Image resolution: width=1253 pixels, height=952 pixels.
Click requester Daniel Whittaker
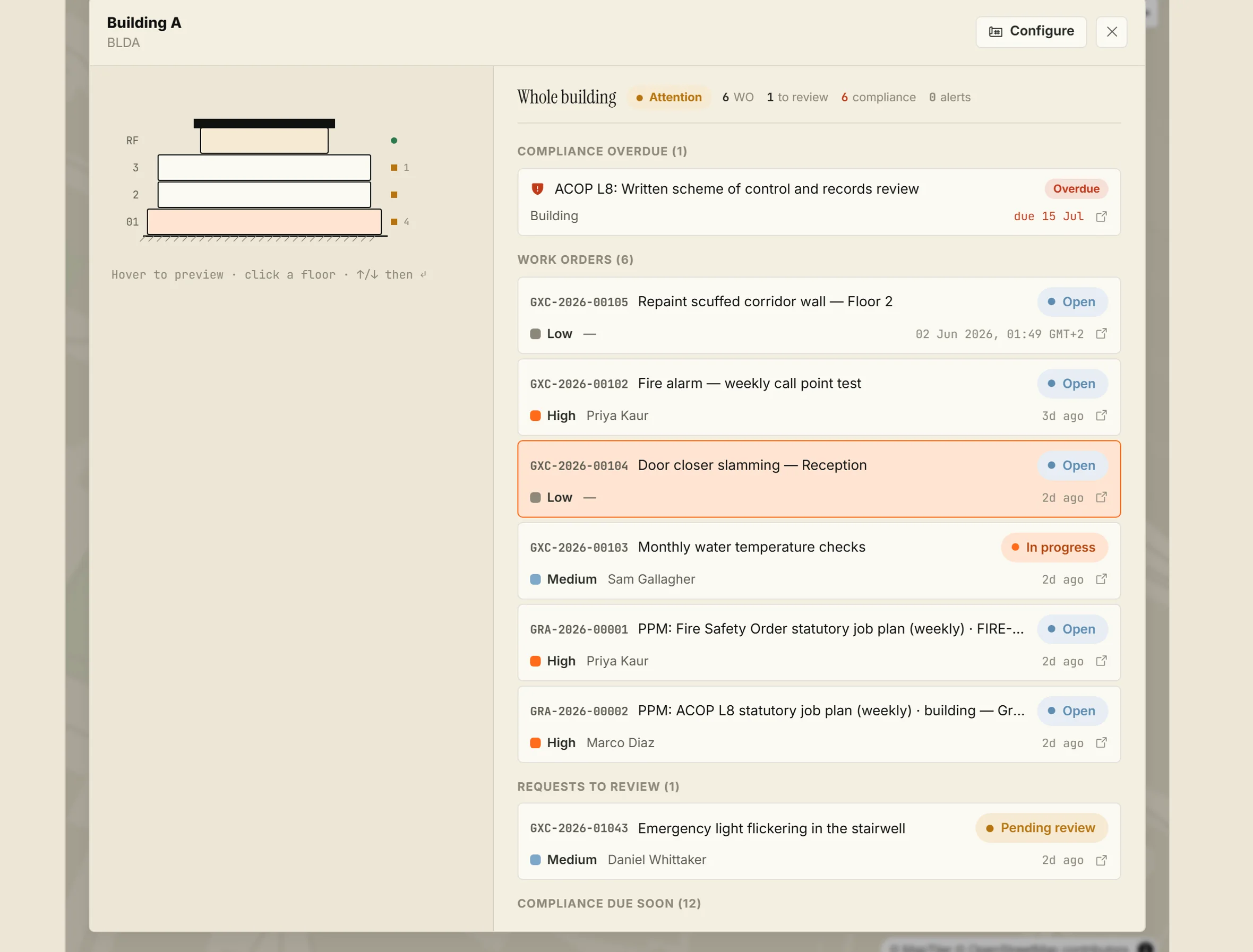point(657,860)
